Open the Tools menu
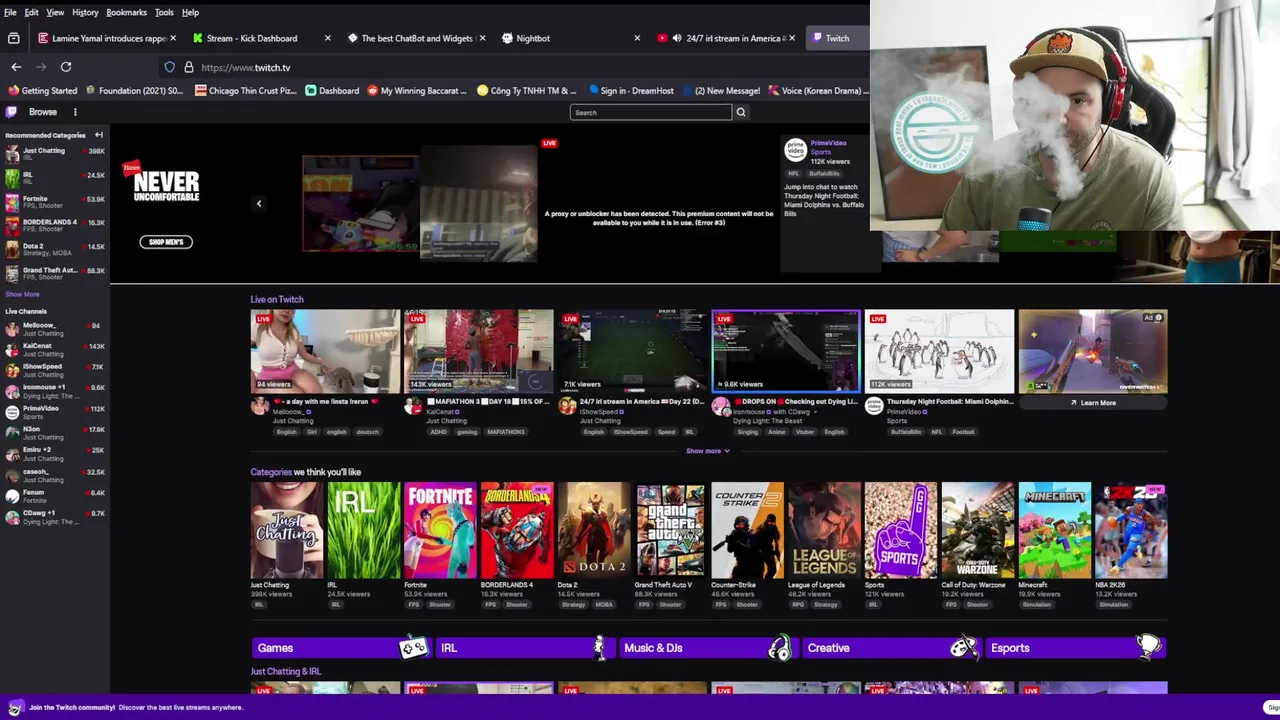This screenshot has height=720, width=1280. coord(164,12)
